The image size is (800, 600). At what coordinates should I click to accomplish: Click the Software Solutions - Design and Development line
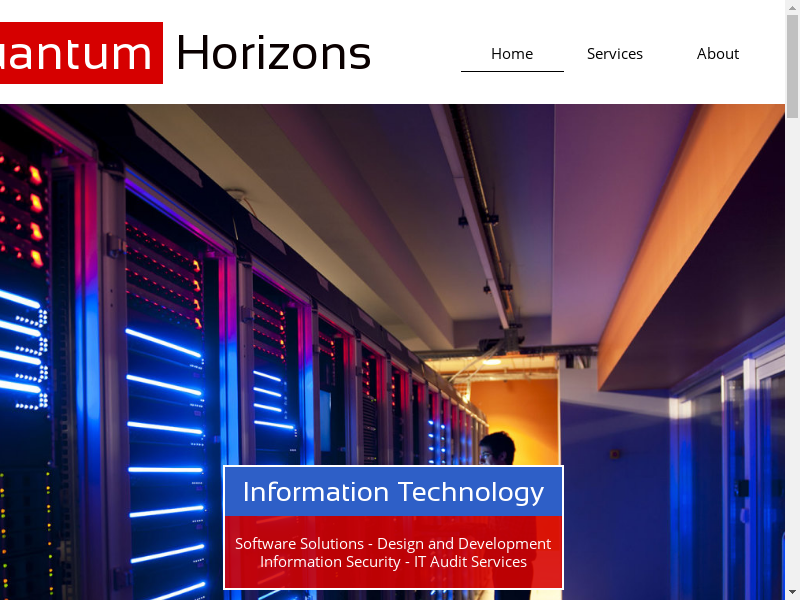tap(393, 544)
